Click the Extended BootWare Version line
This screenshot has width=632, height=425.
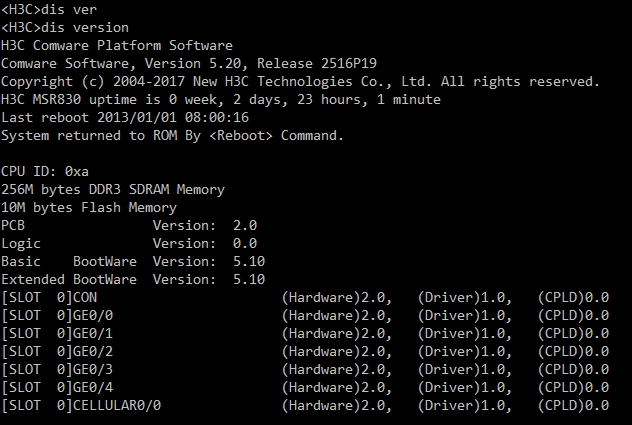coord(132,279)
